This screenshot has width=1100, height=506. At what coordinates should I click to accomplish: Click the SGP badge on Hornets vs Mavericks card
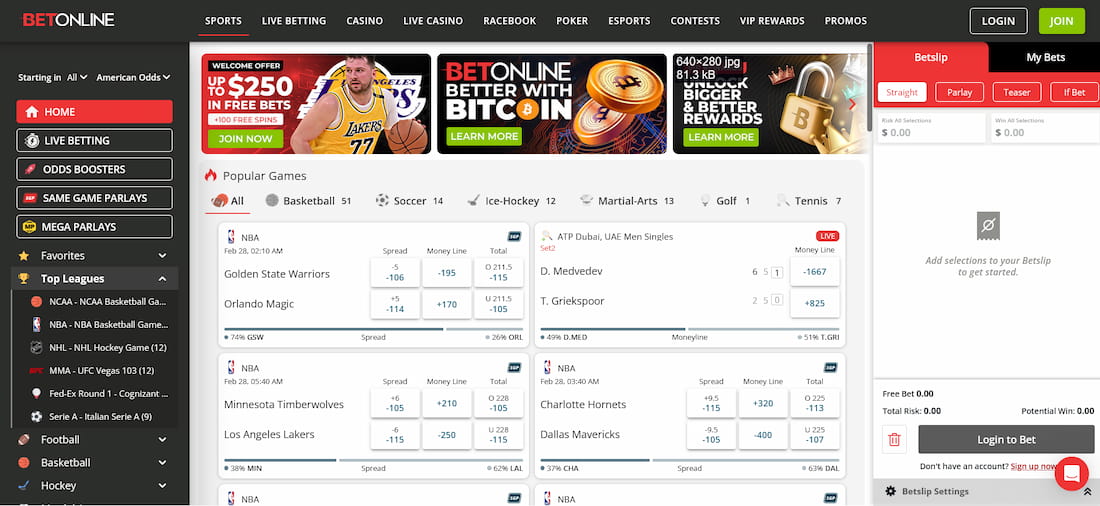click(831, 367)
